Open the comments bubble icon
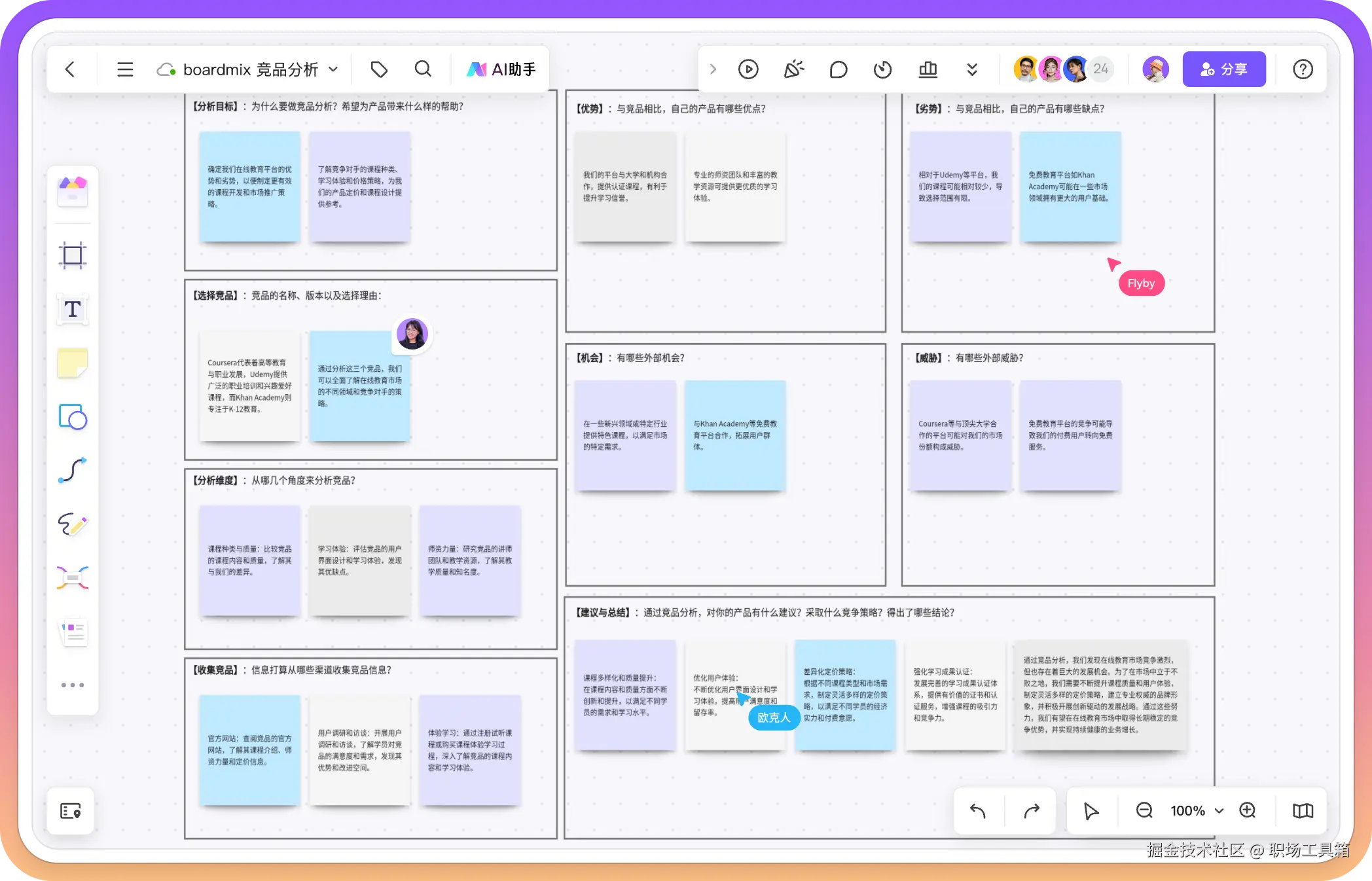Viewport: 1372px width, 881px height. (x=838, y=69)
